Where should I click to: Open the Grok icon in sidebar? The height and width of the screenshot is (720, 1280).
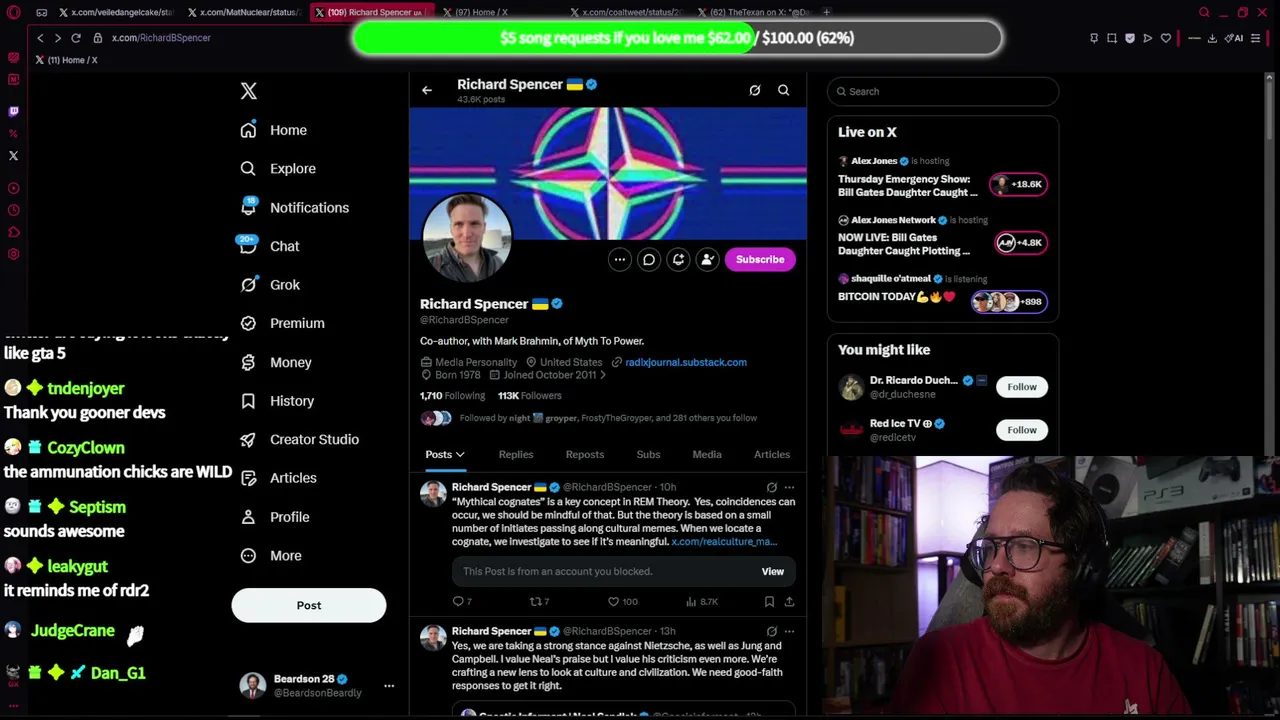(248, 285)
